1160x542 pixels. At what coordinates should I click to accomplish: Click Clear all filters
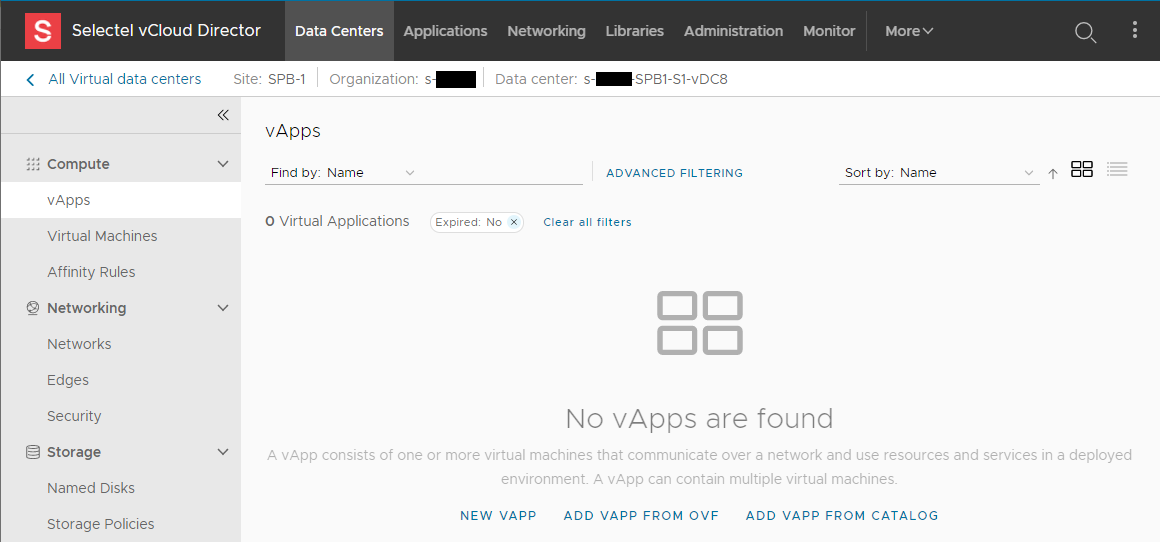click(587, 222)
